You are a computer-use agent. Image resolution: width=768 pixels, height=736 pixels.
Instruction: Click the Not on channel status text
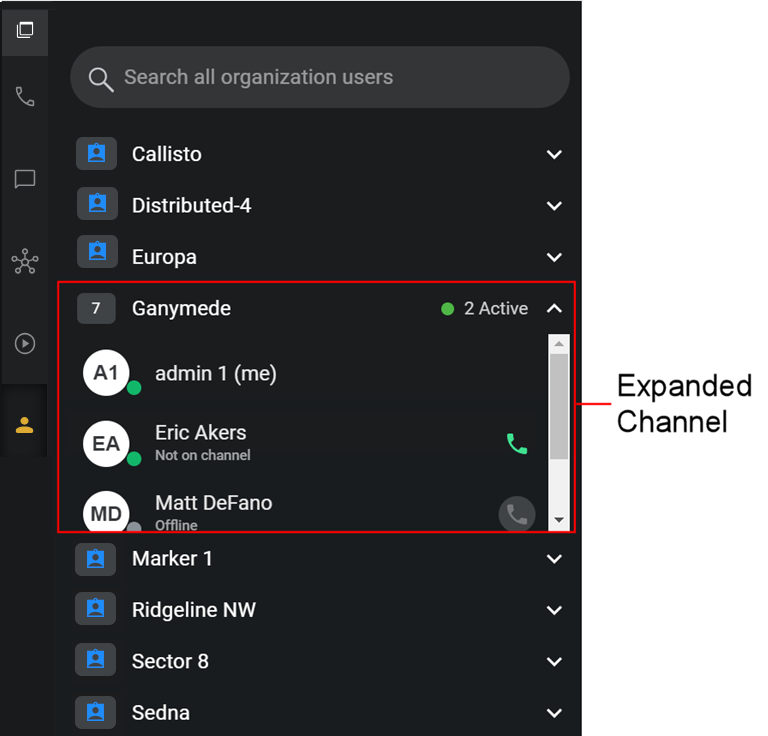[x=203, y=455]
